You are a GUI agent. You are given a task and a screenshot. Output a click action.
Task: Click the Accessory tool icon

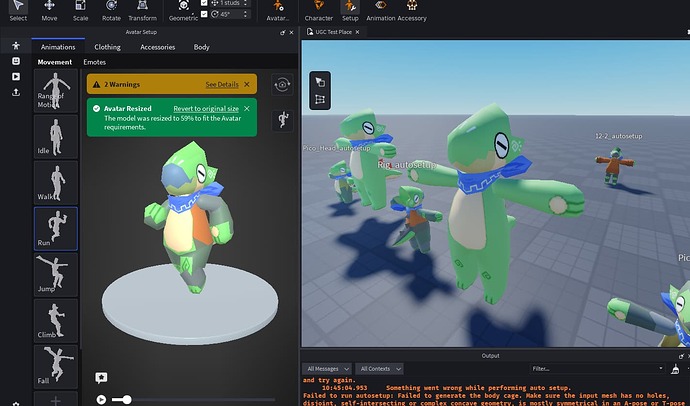411,10
